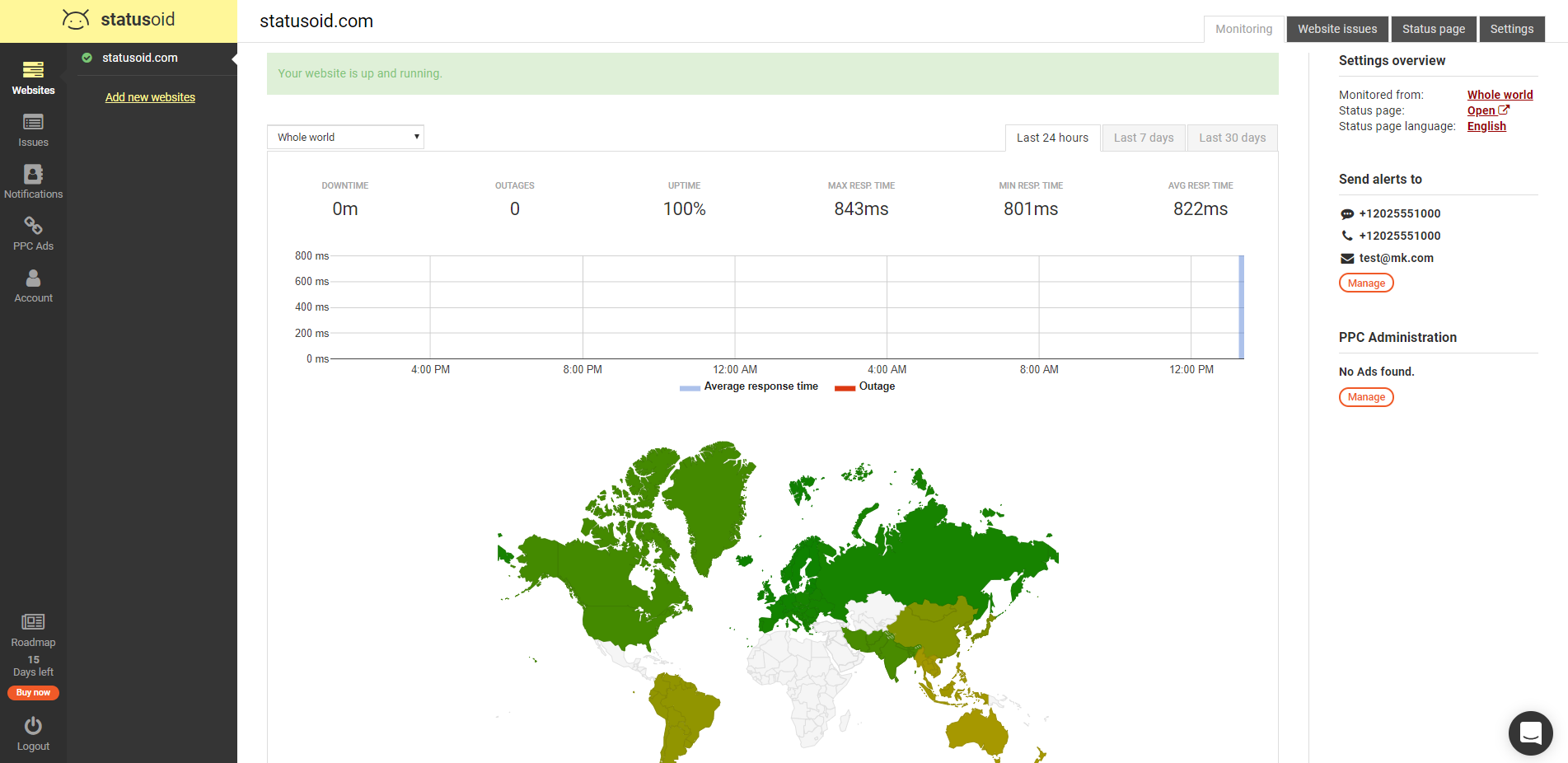1568x763 pixels.
Task: Open the Website issues tab
Action: point(1336,29)
